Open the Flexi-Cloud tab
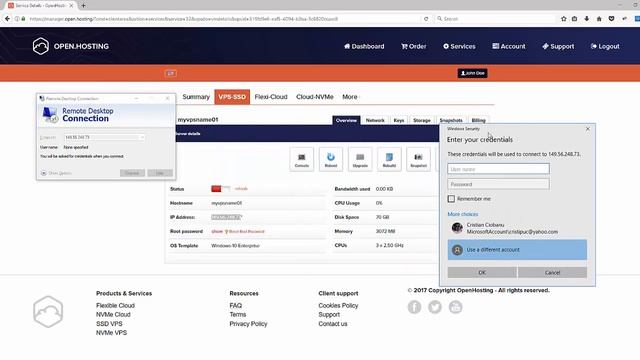 (271, 97)
